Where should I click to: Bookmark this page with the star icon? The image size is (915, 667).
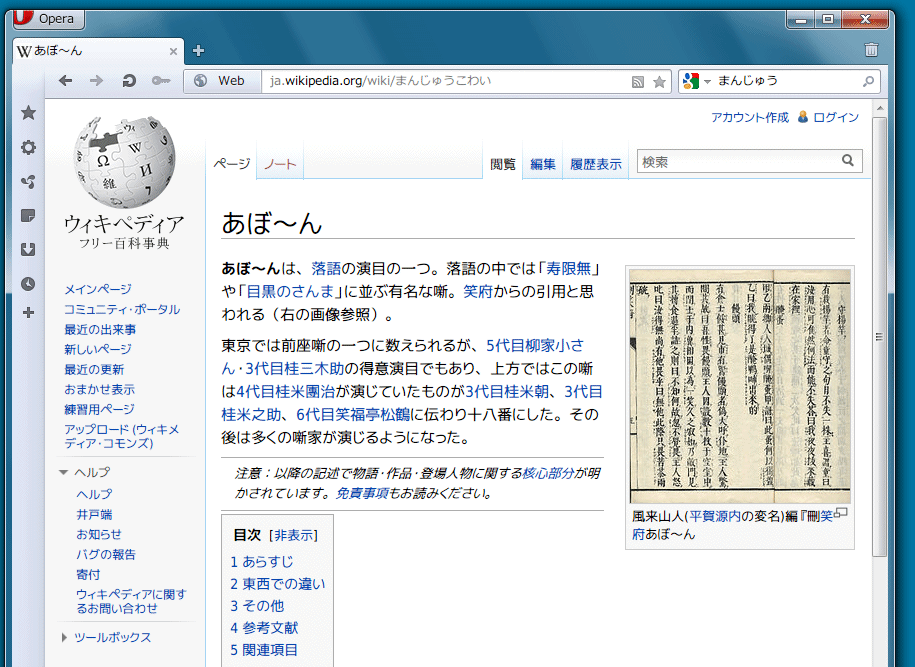tap(659, 82)
